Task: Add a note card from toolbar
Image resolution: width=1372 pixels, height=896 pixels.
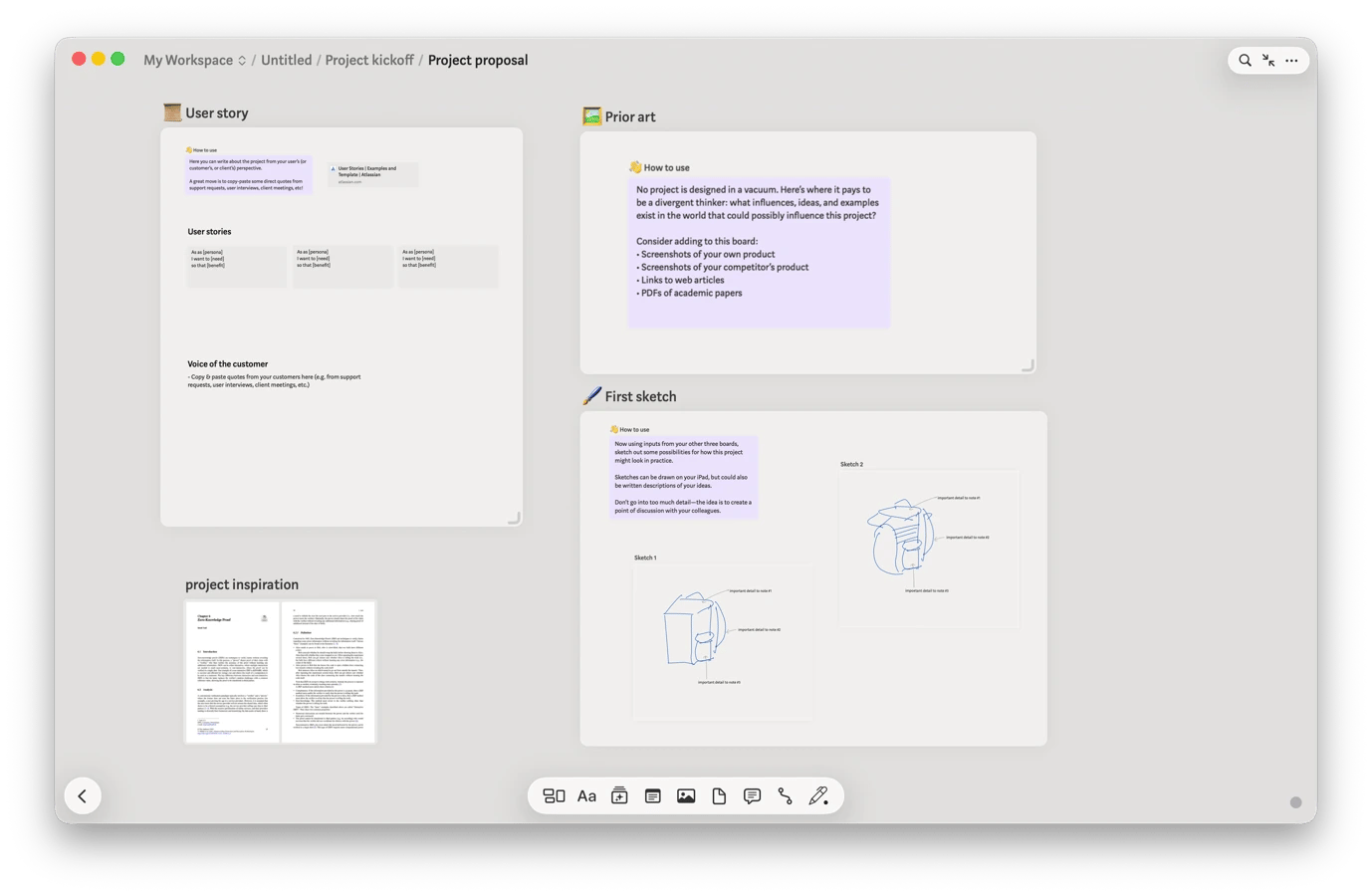Action: (x=653, y=796)
